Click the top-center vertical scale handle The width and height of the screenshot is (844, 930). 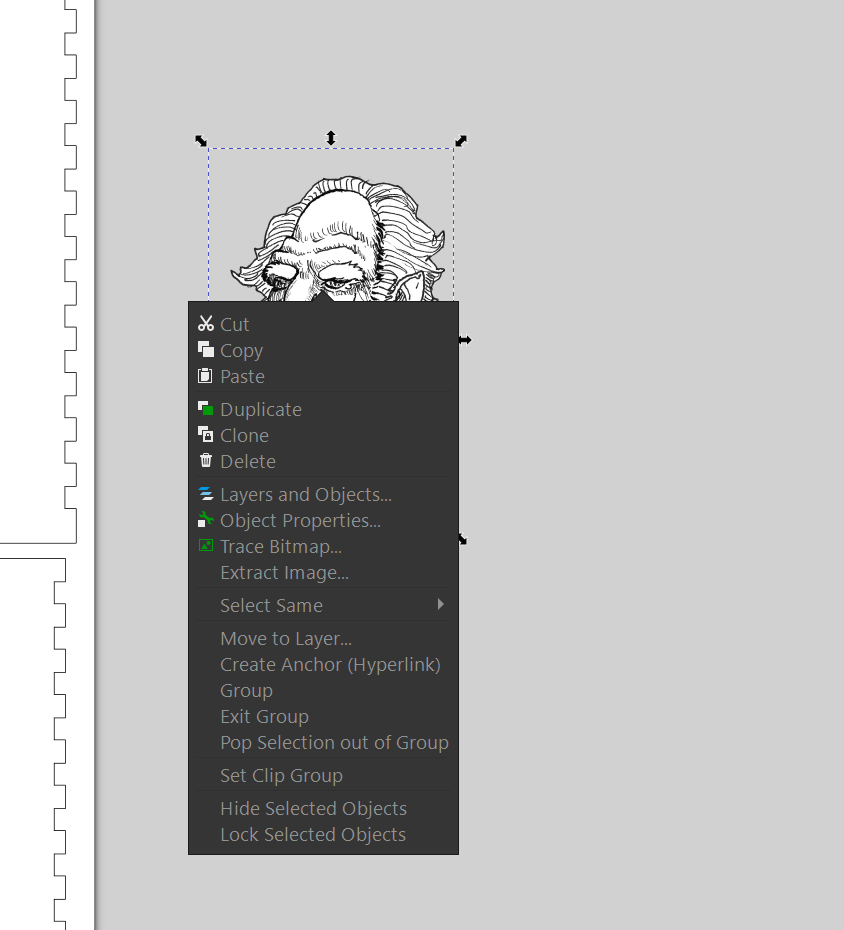tap(331, 138)
